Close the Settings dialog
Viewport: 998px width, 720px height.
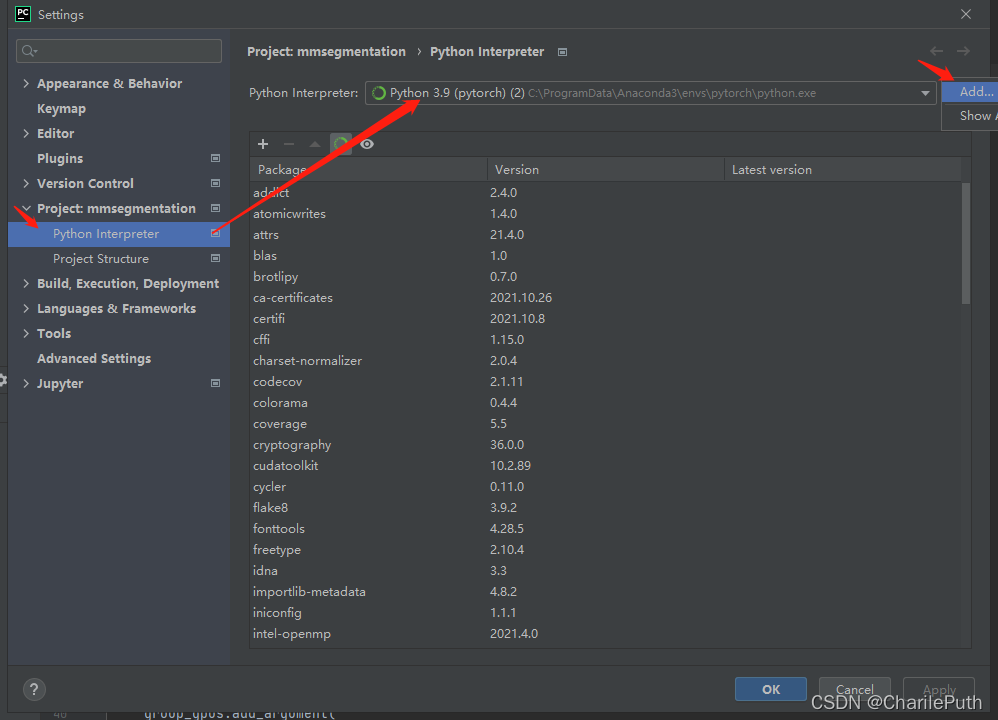pyautogui.click(x=966, y=14)
